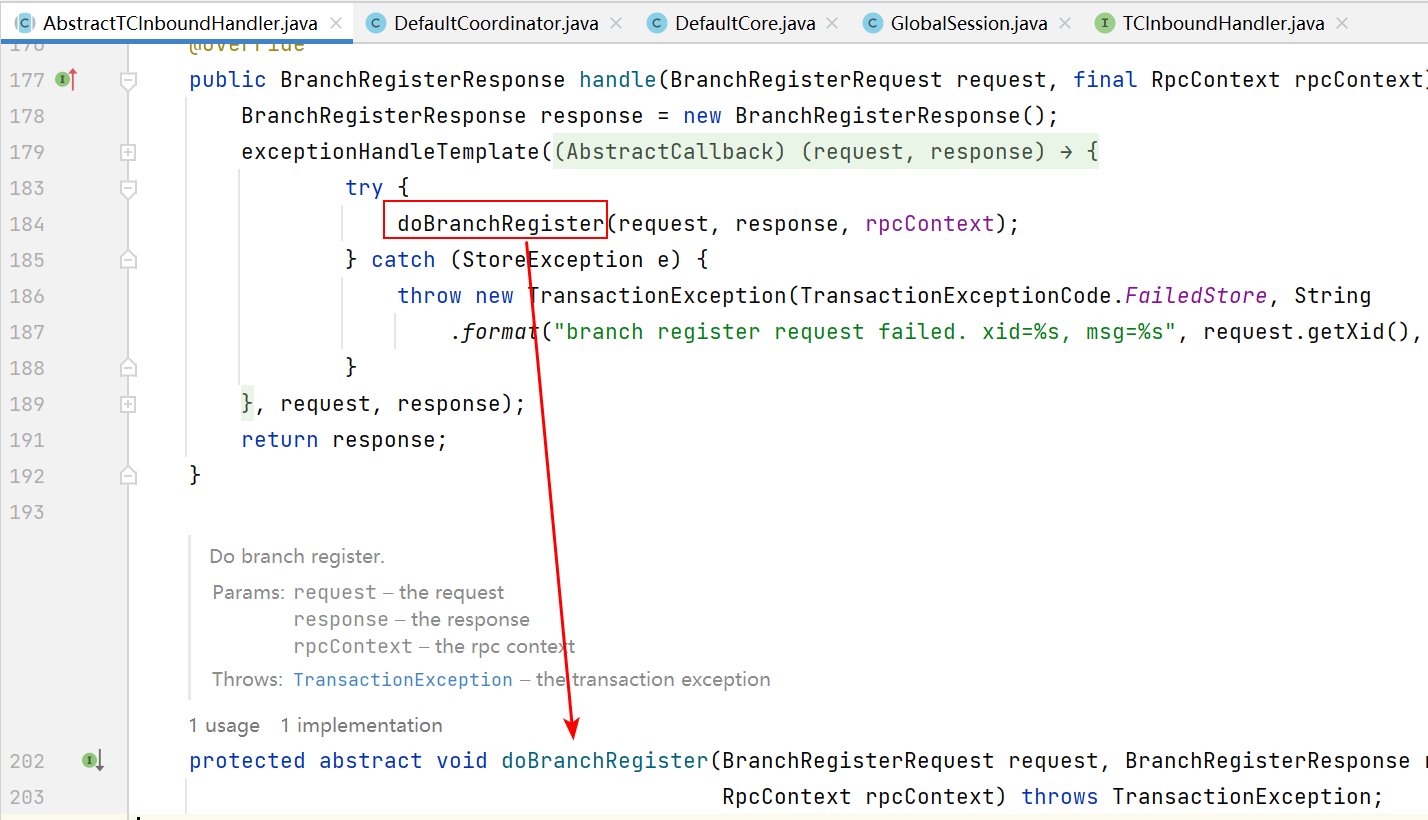Close the DefaultCoordinator.java tab
The height and width of the screenshot is (820, 1428).
point(615,23)
